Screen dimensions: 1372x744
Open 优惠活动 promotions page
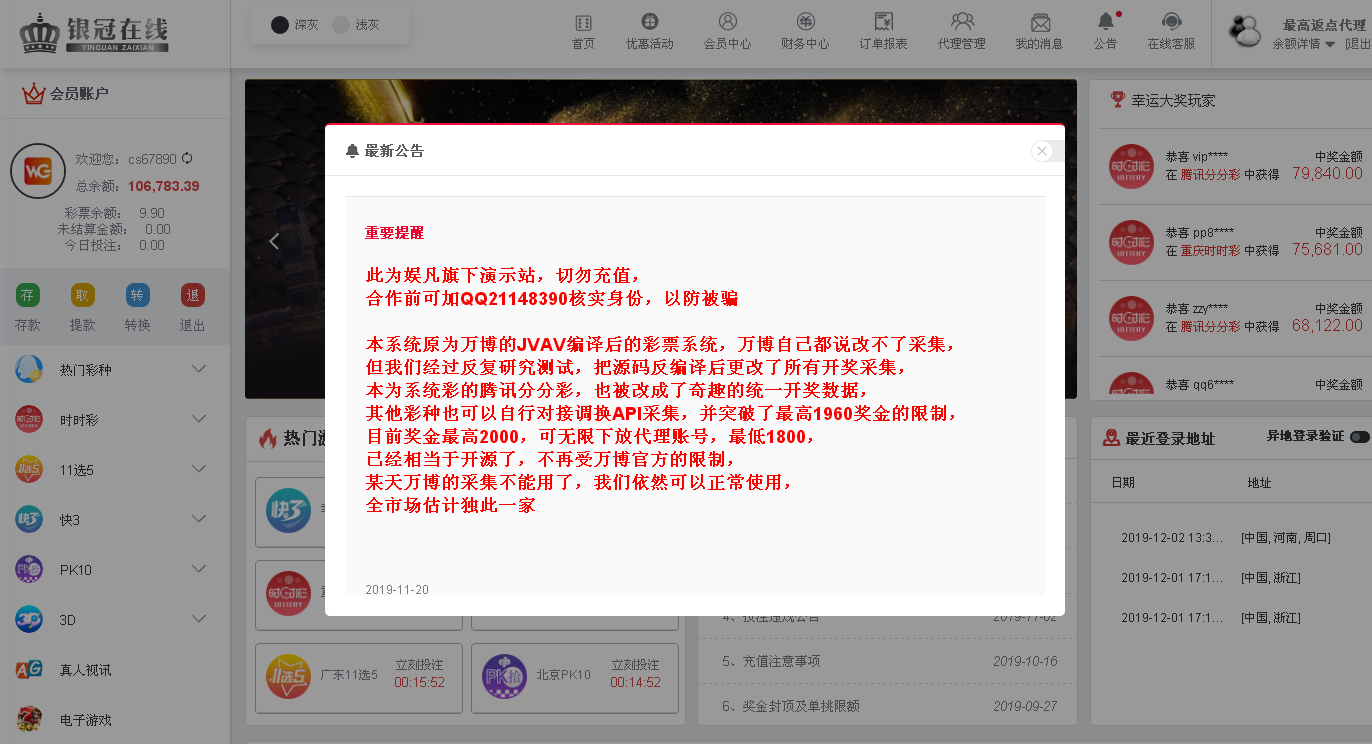[650, 32]
